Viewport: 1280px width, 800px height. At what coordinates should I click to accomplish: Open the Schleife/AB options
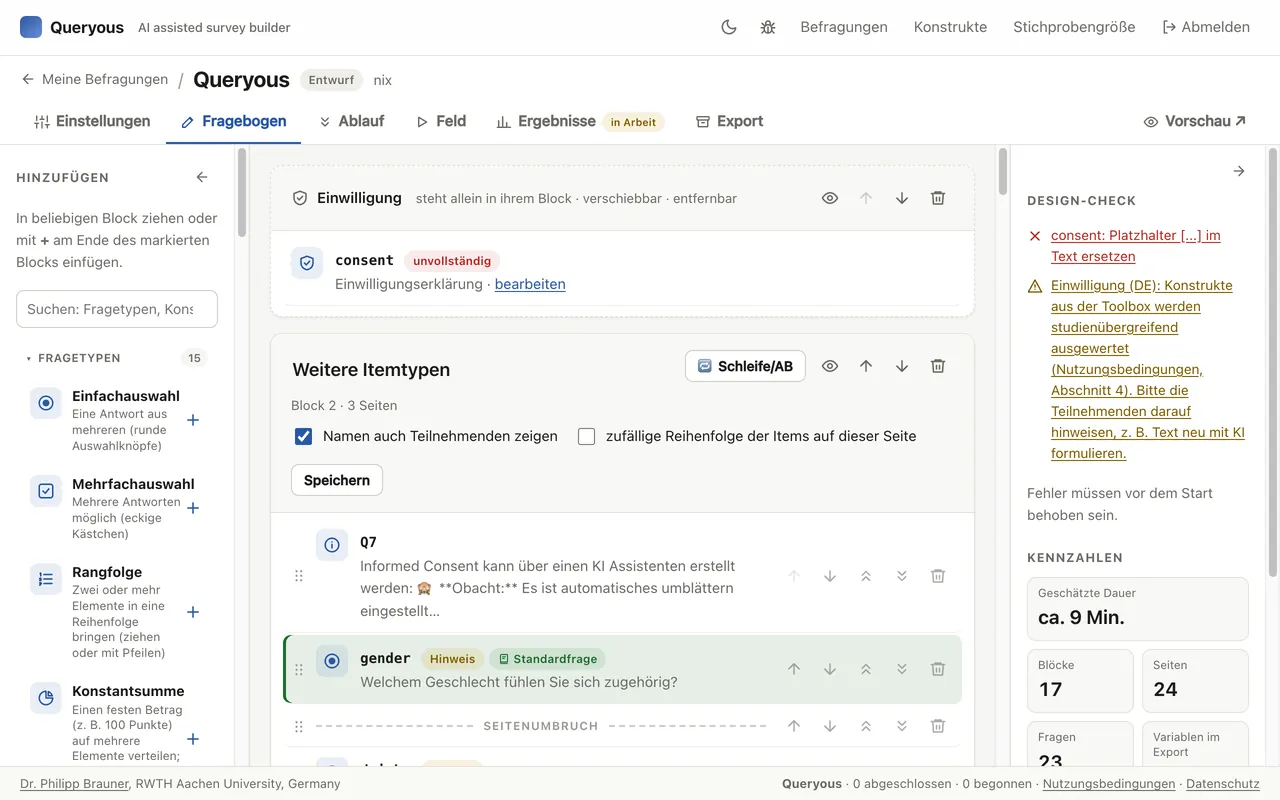tap(745, 366)
